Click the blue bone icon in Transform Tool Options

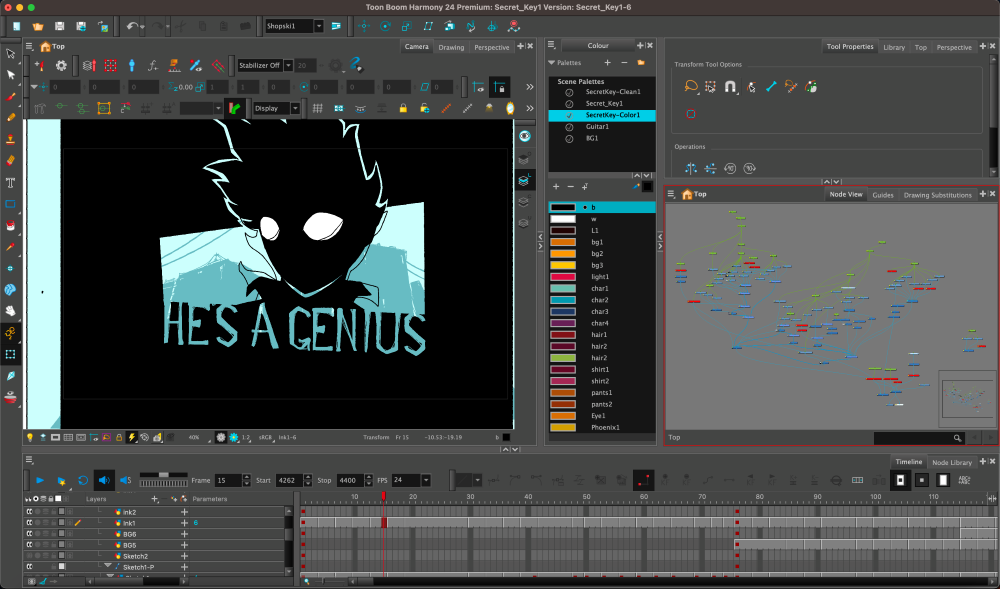coord(771,86)
